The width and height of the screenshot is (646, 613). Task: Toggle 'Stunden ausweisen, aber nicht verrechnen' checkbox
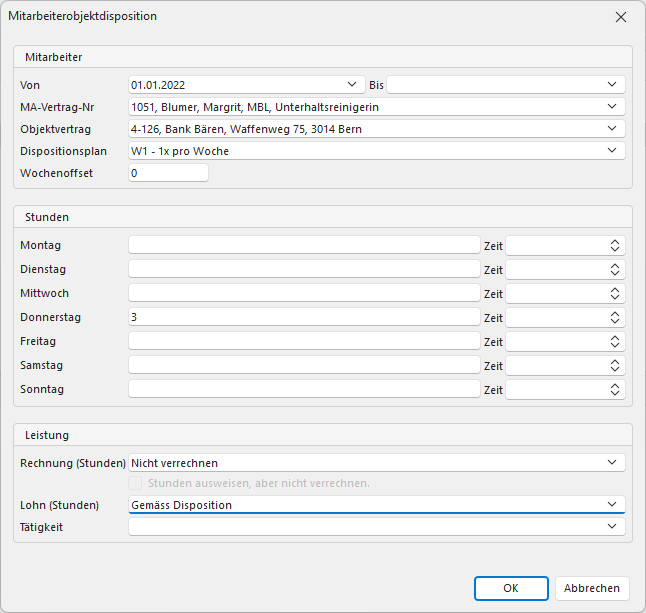tap(137, 484)
